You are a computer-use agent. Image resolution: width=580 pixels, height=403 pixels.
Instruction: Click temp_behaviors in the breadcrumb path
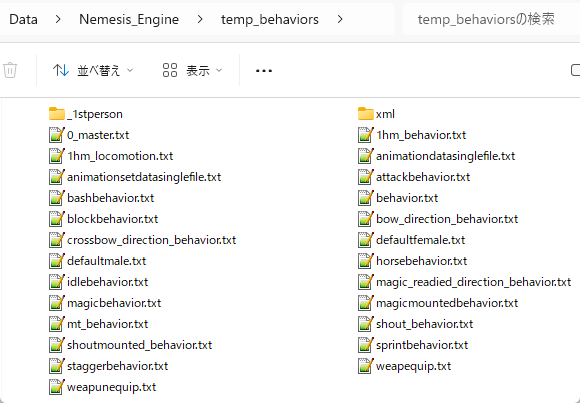pos(270,19)
